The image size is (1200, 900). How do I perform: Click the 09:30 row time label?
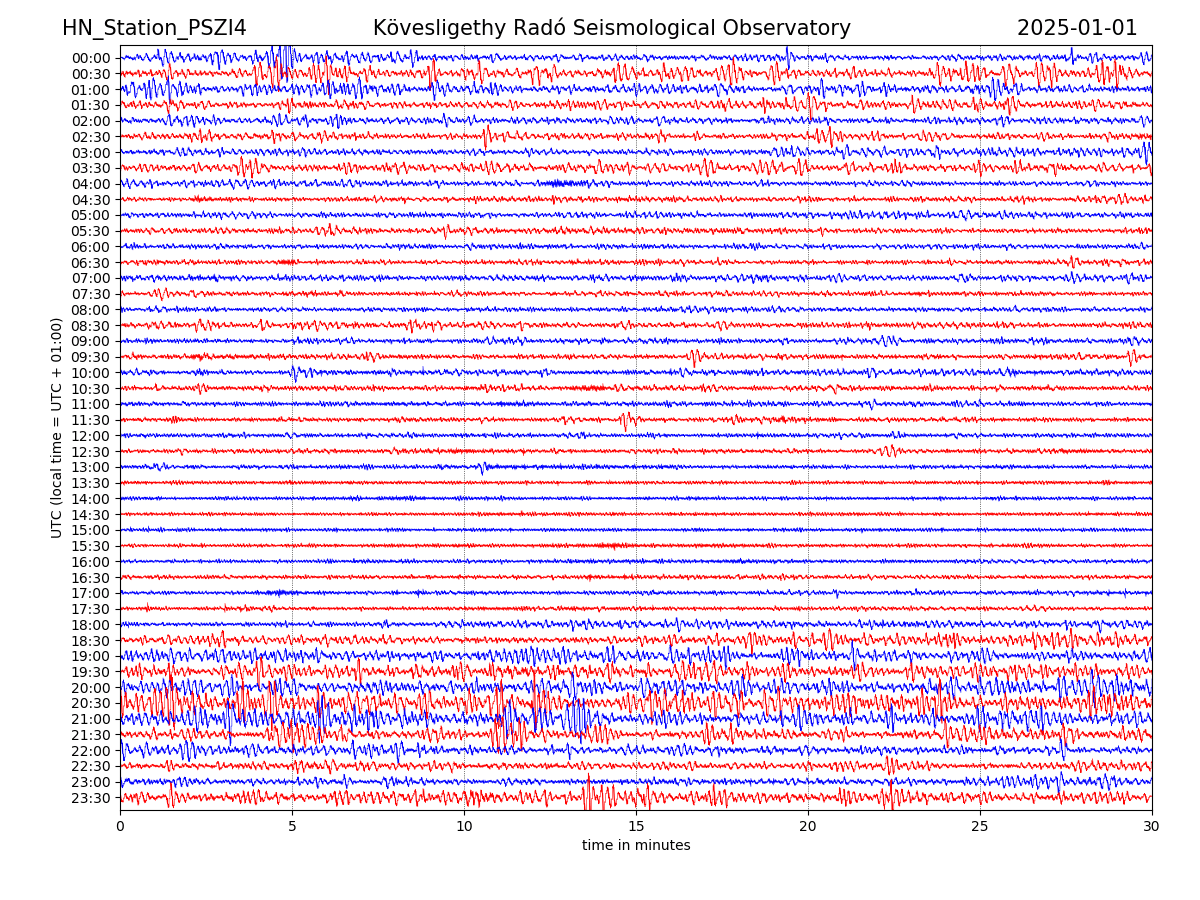[91, 357]
